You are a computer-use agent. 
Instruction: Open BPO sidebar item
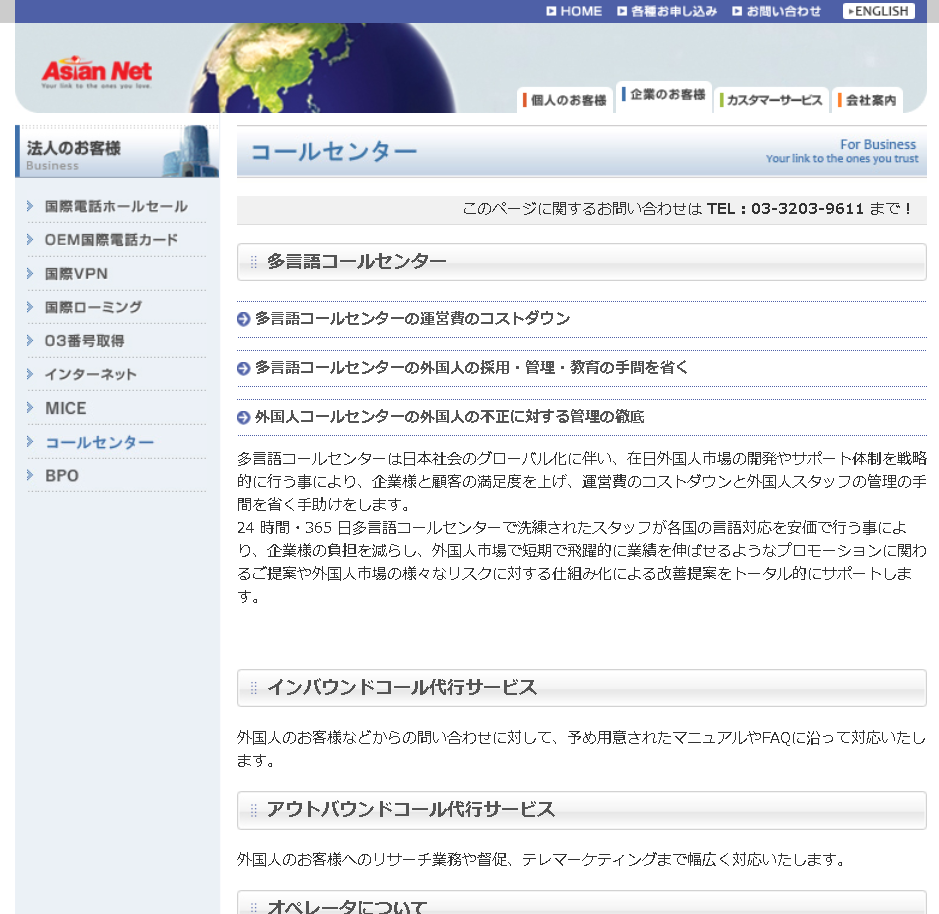62,476
